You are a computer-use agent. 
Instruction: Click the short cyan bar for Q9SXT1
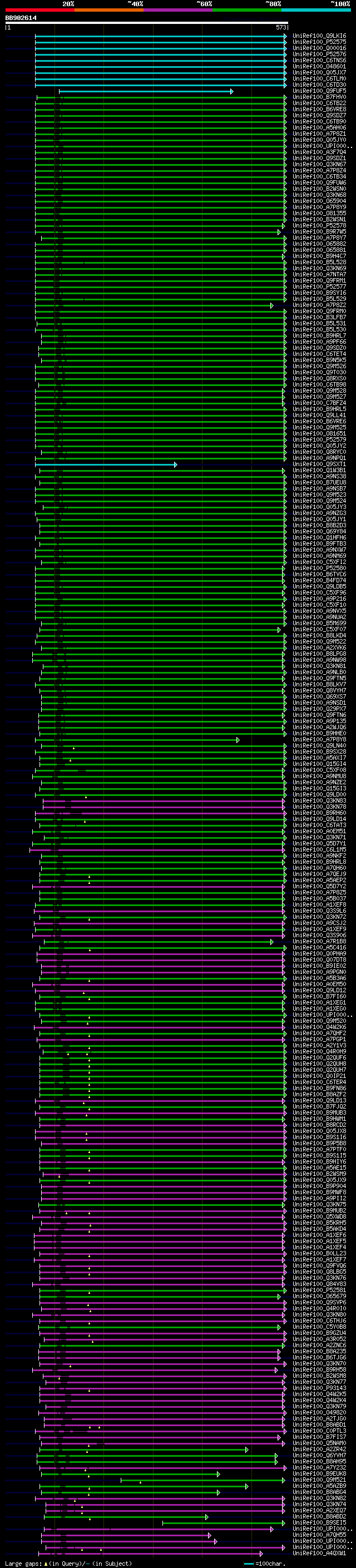(x=106, y=464)
